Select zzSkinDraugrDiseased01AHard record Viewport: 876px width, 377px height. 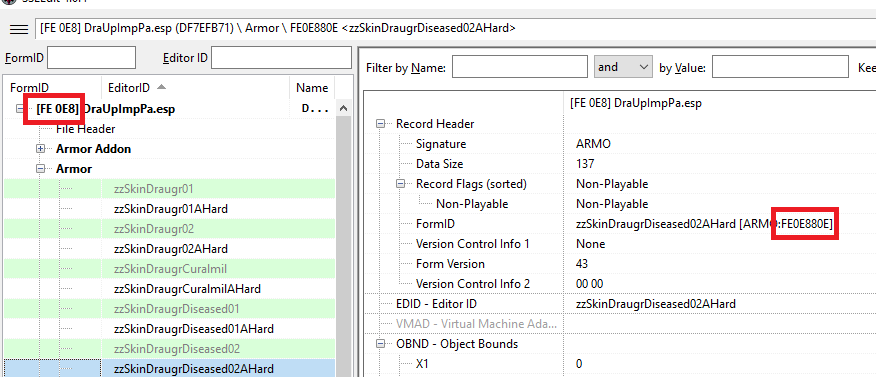pos(169,329)
